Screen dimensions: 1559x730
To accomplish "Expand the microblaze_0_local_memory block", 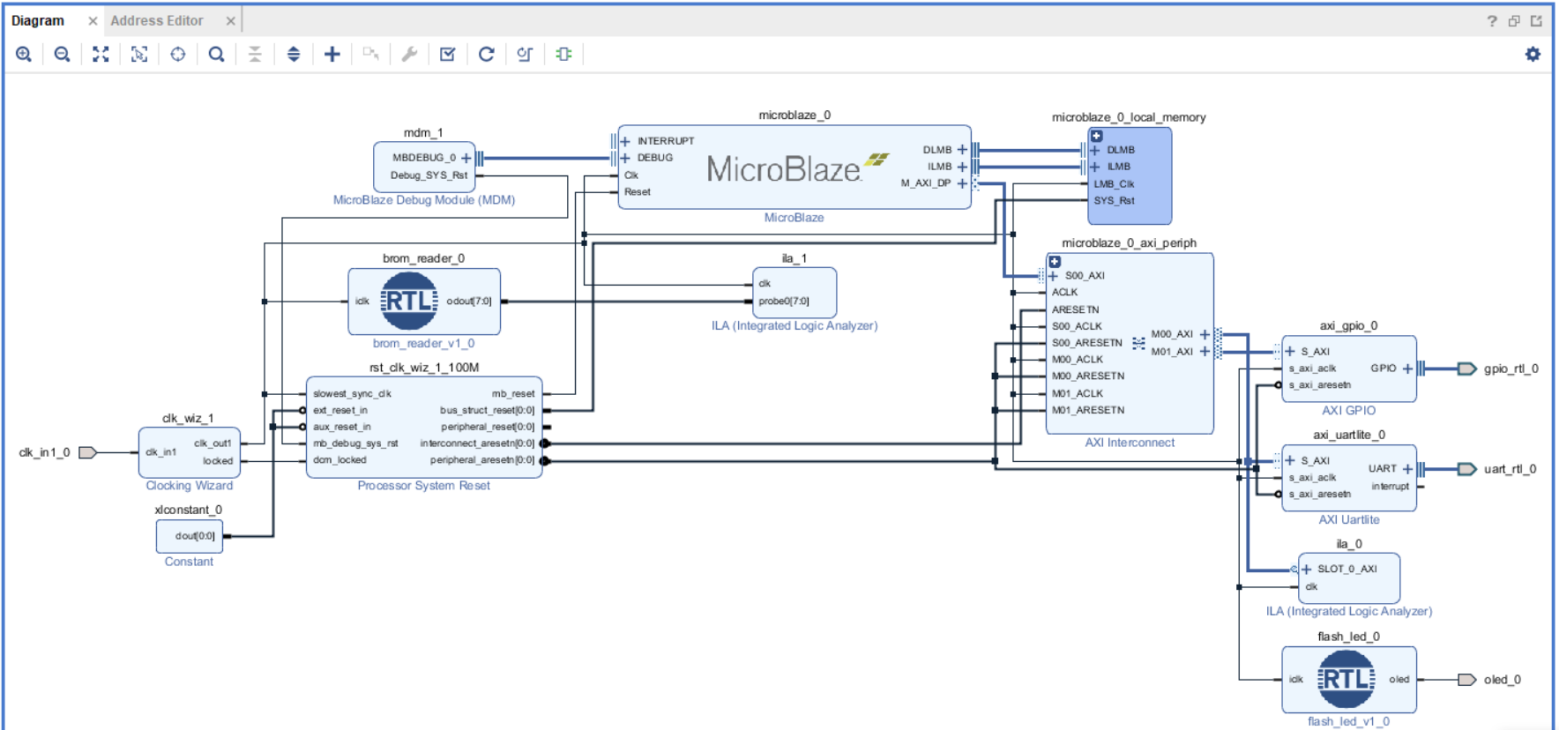I will [1095, 136].
